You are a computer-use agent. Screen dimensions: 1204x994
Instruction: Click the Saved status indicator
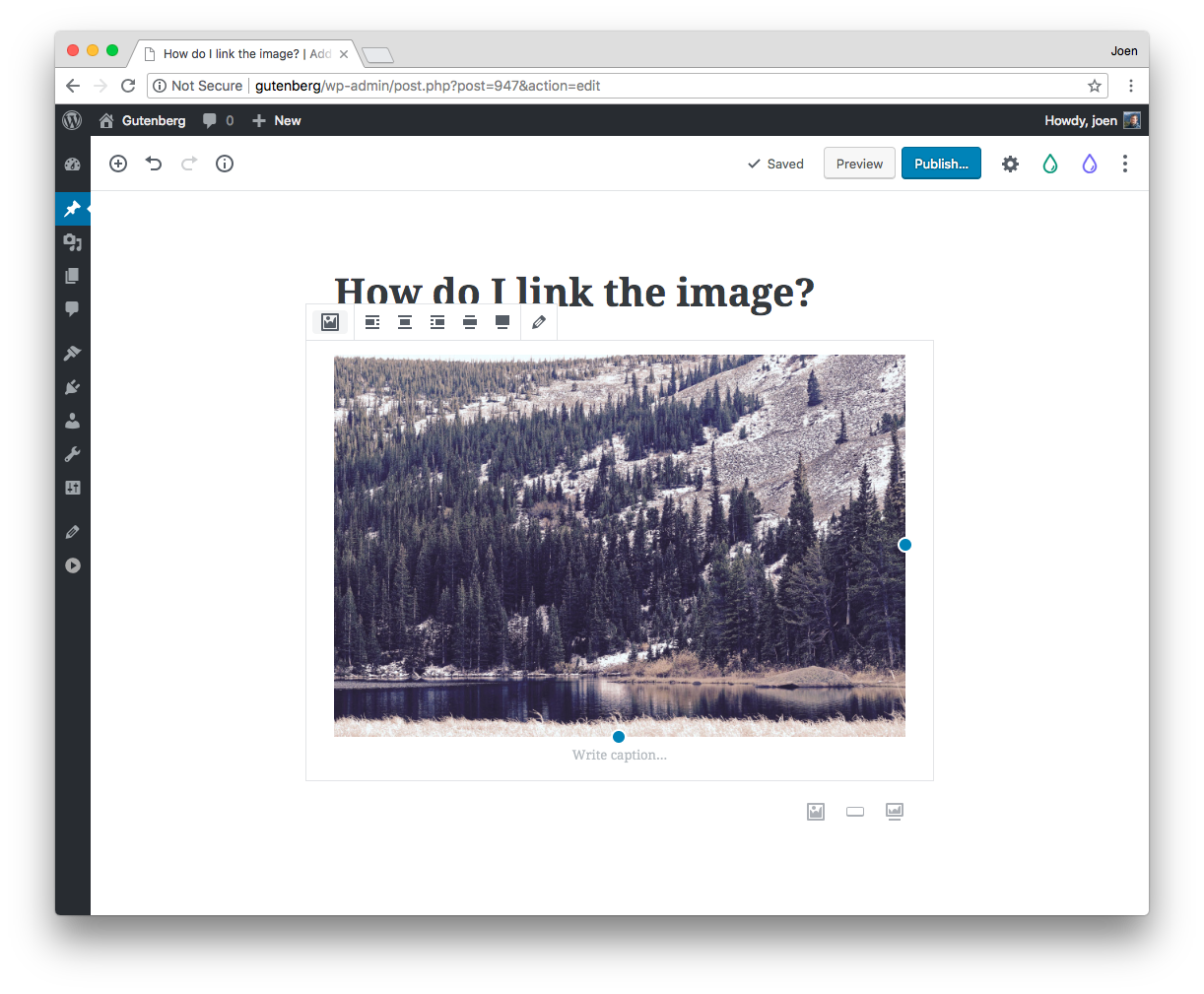click(775, 164)
